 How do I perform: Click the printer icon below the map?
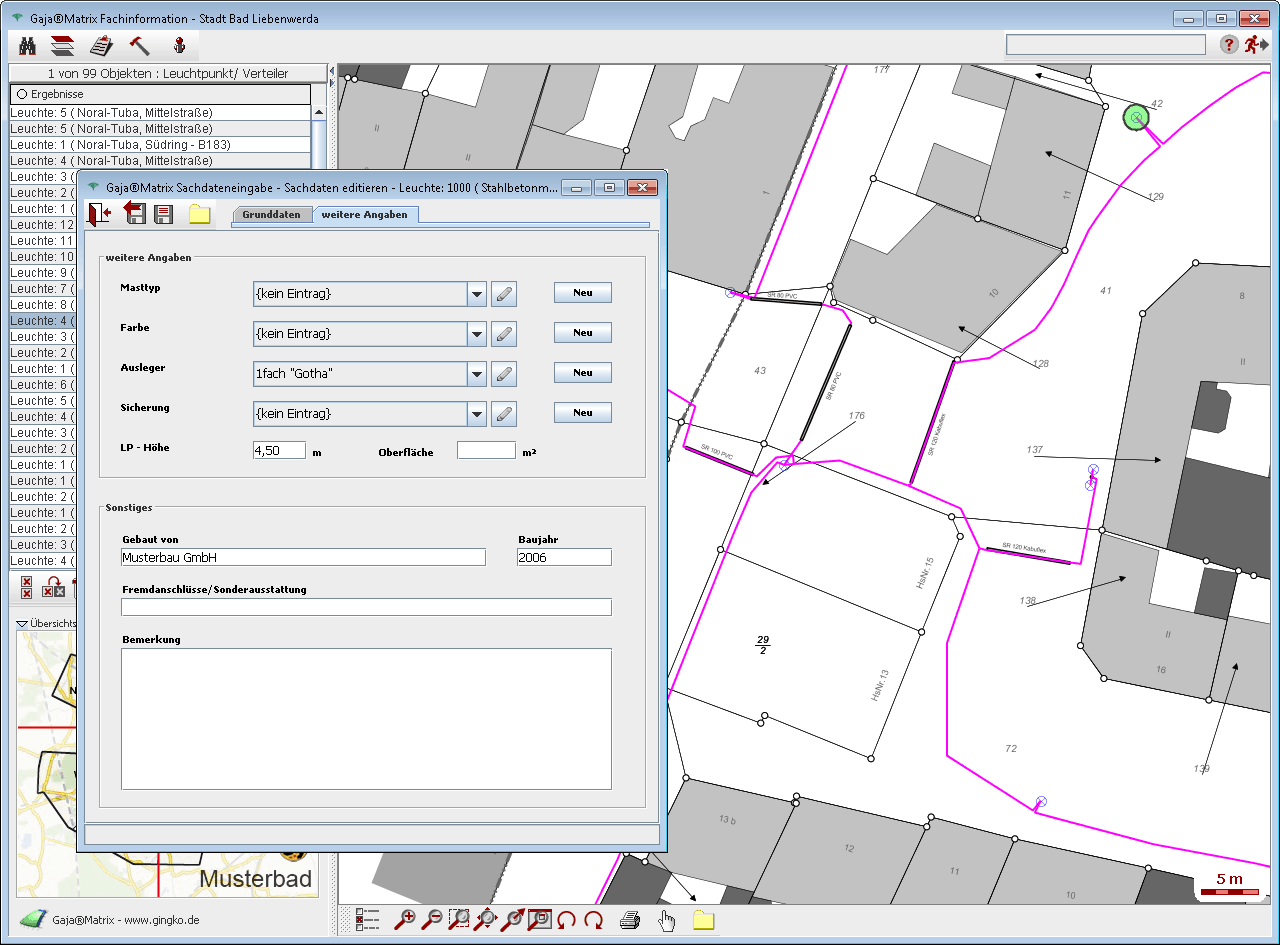click(630, 920)
